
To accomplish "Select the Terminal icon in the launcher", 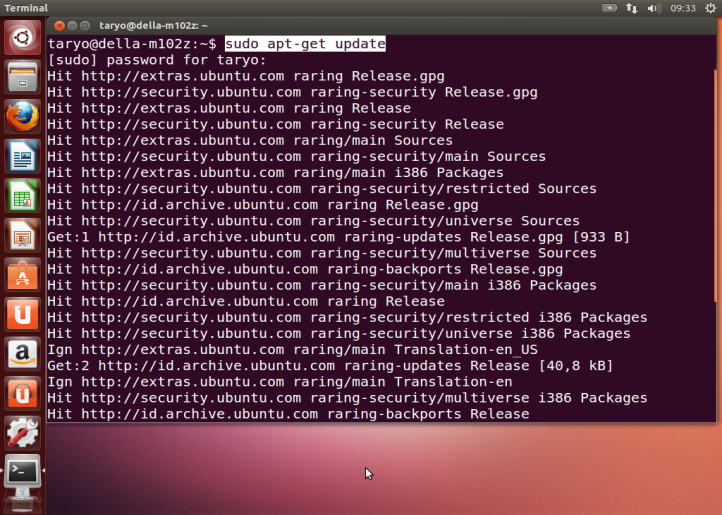I will point(22,472).
